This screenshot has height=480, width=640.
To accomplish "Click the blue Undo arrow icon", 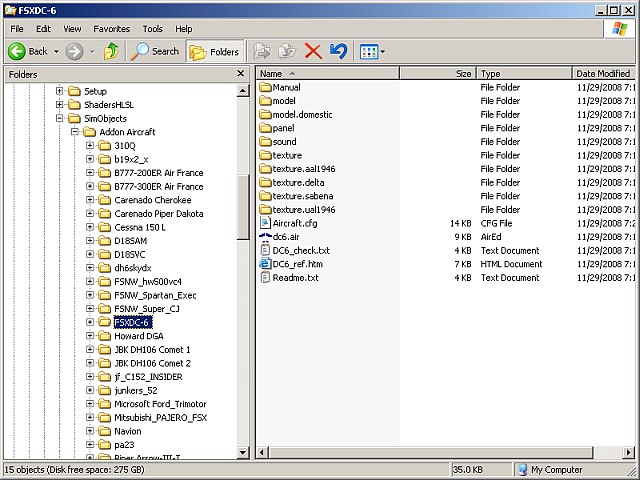I will (338, 51).
